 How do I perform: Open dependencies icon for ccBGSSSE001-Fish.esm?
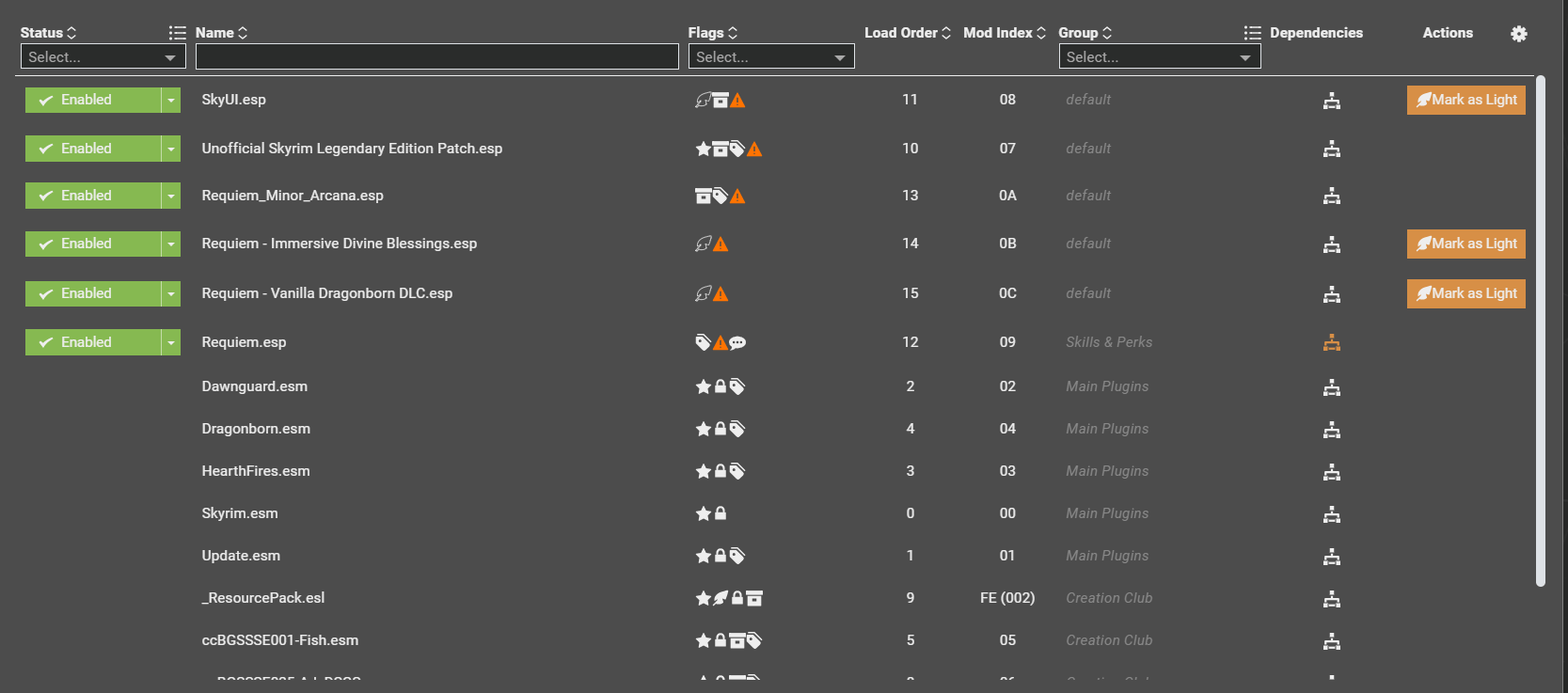pos(1331,641)
